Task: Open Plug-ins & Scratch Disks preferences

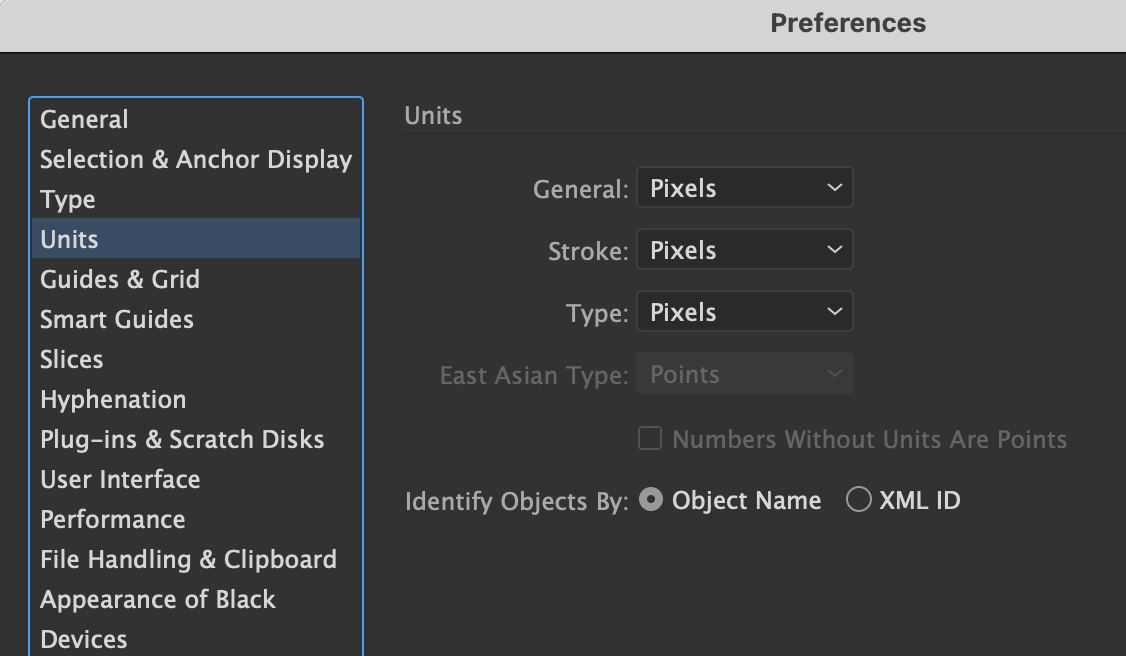Action: [x=195, y=439]
